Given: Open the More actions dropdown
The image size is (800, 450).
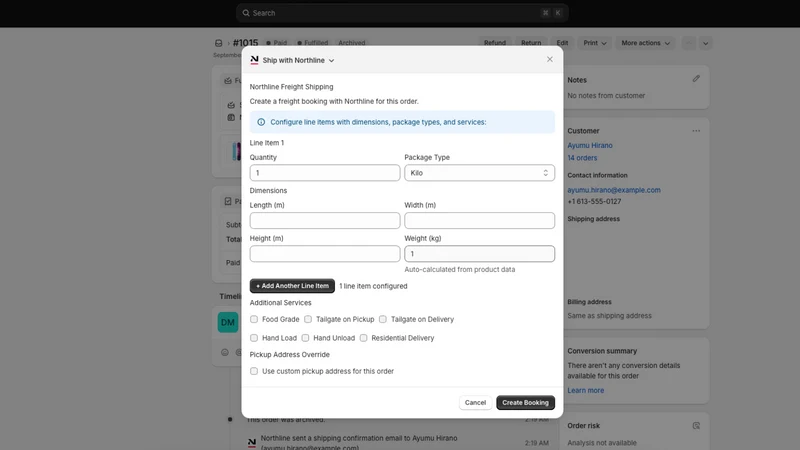Looking at the screenshot, I should tap(645, 43).
